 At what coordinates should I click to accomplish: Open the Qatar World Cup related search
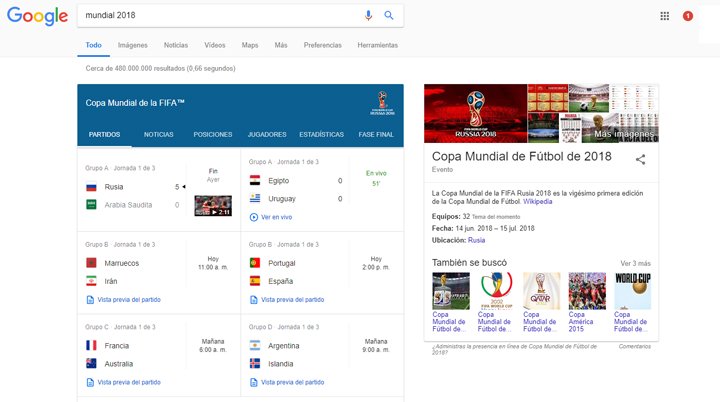point(541,302)
